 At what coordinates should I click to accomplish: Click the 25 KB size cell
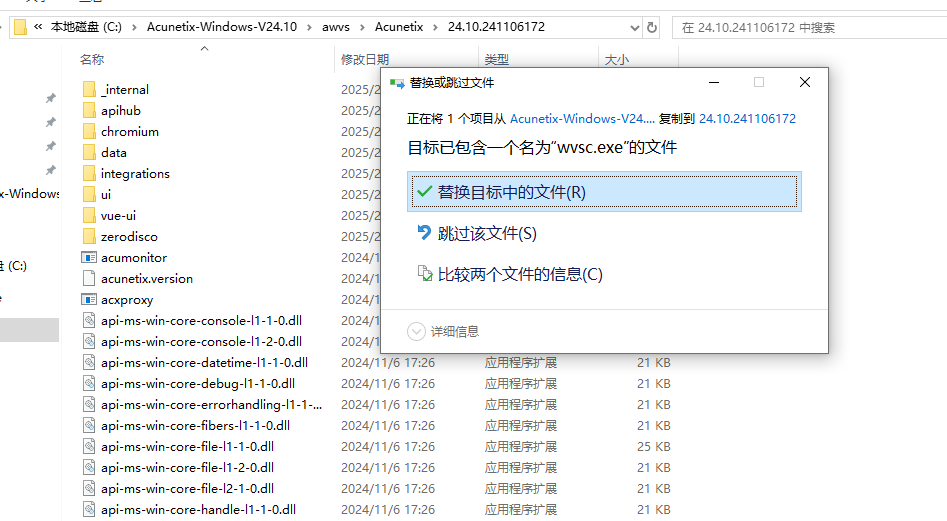pos(653,447)
